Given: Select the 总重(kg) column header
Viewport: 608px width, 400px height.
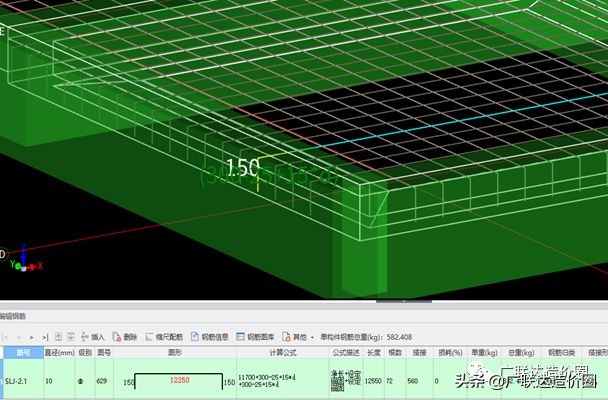Looking at the screenshot, I should 521,353.
